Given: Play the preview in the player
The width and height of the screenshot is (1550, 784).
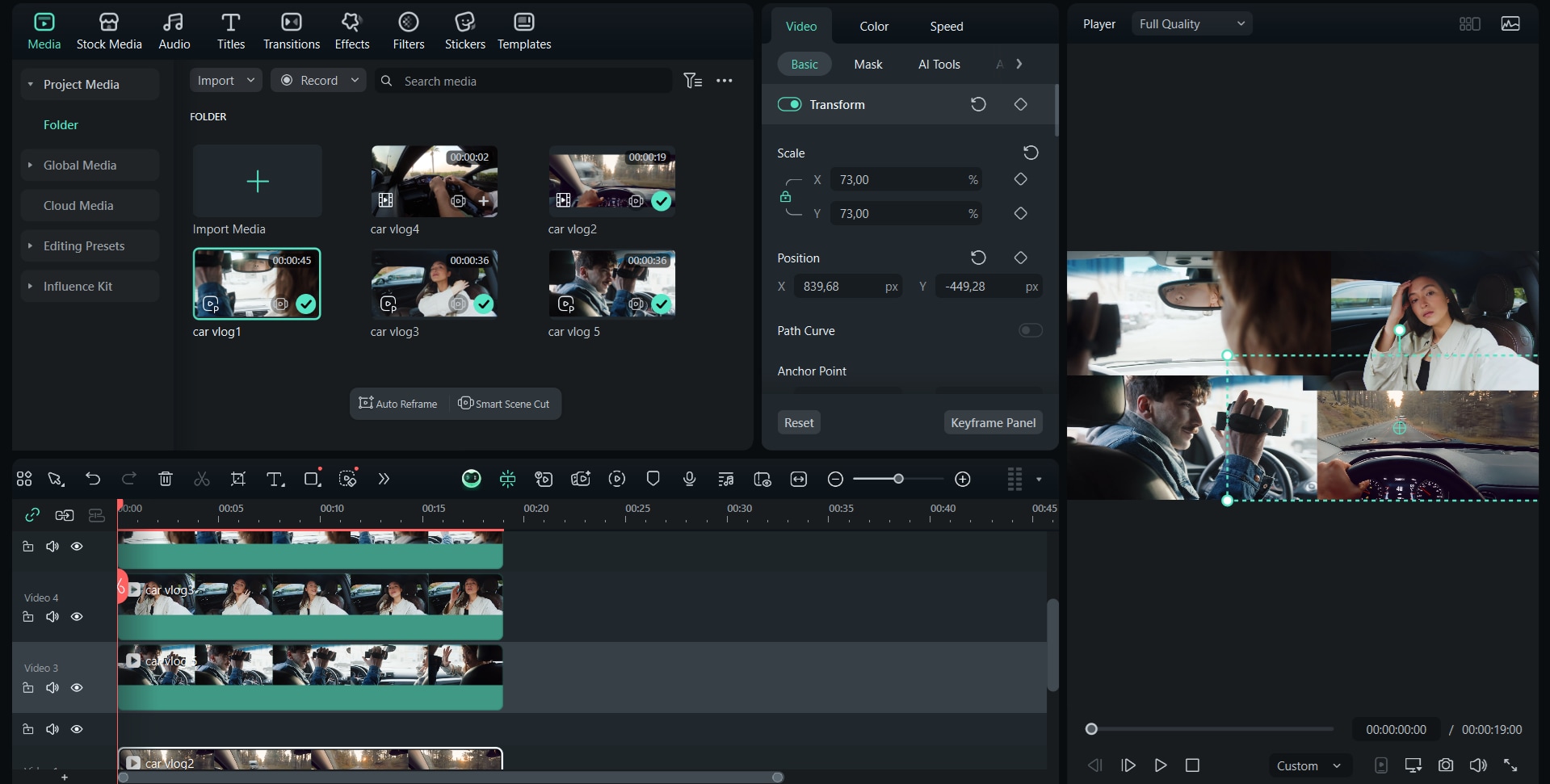Looking at the screenshot, I should (1161, 765).
